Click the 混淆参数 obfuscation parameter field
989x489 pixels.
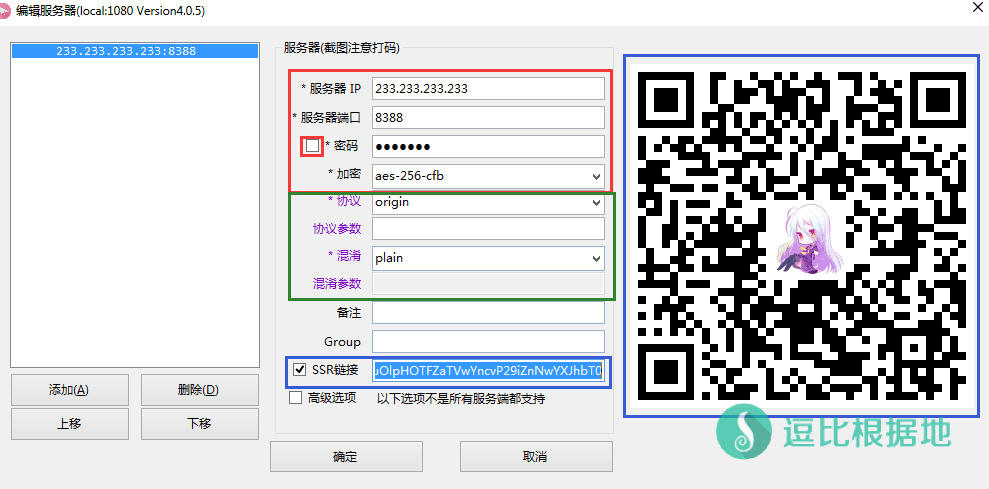pyautogui.click(x=488, y=283)
